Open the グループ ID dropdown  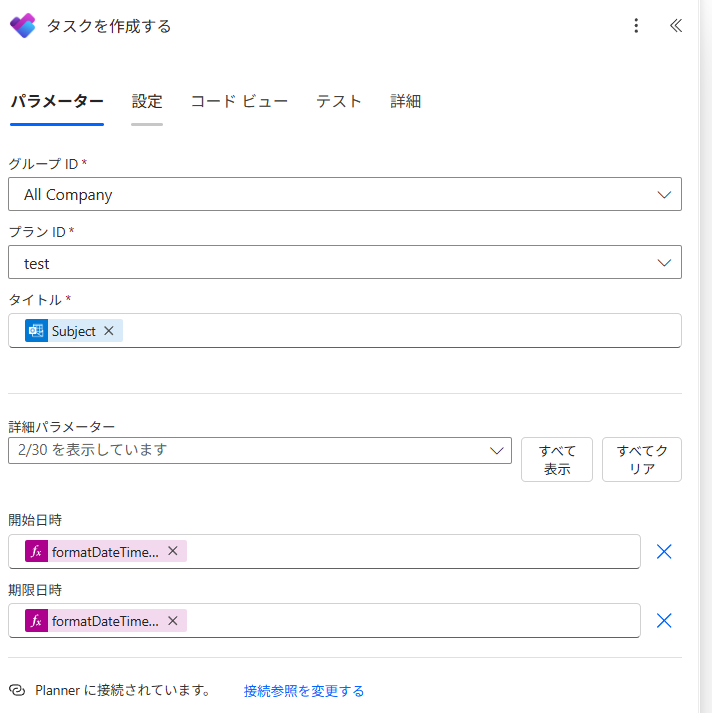[x=345, y=194]
